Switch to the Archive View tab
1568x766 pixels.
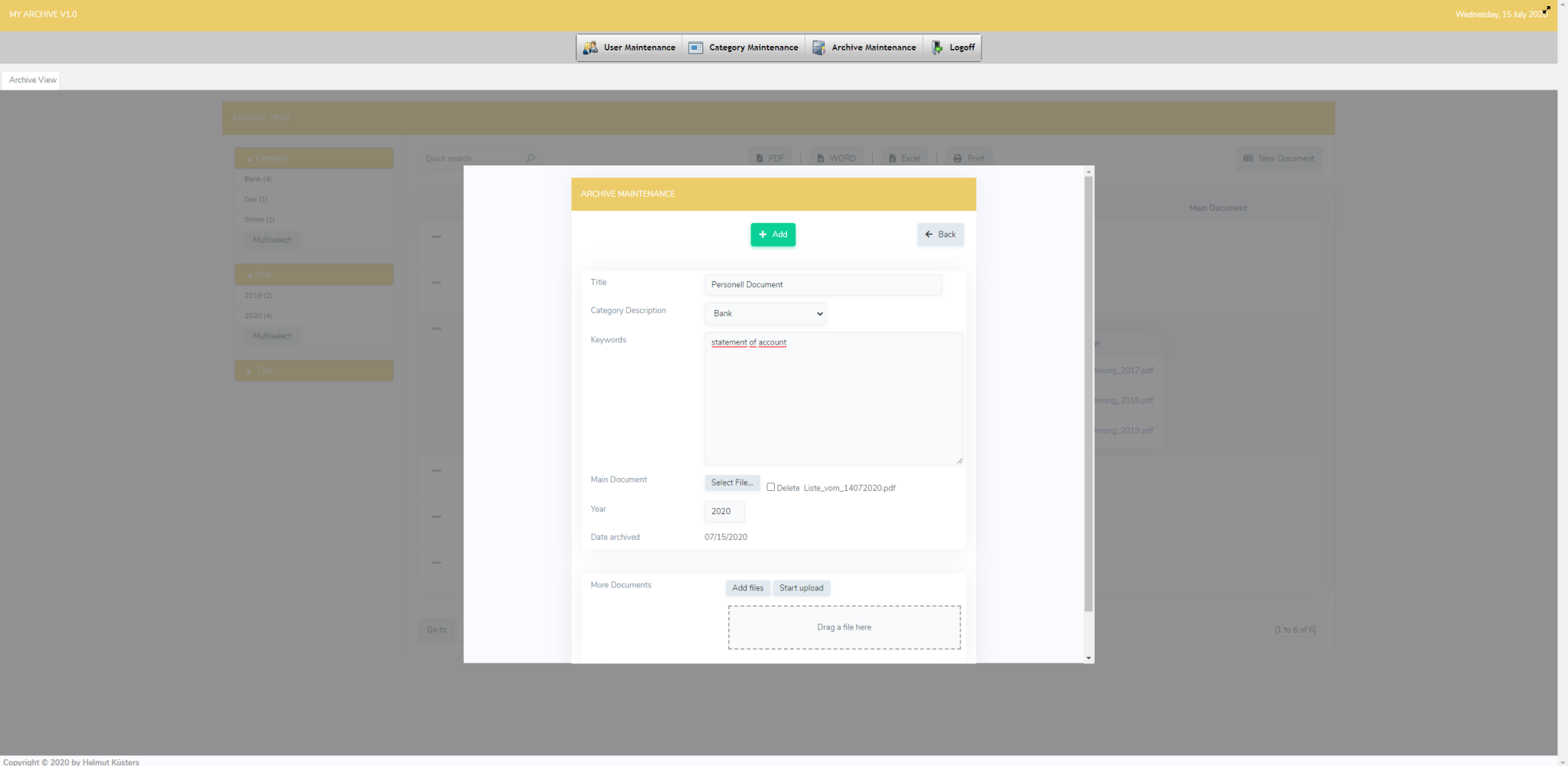click(x=31, y=80)
